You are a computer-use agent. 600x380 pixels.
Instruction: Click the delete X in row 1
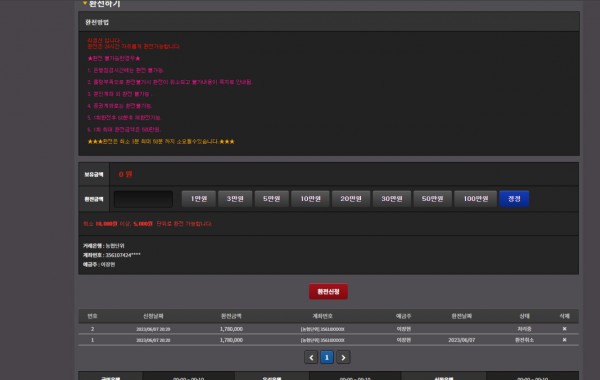[x=564, y=340]
